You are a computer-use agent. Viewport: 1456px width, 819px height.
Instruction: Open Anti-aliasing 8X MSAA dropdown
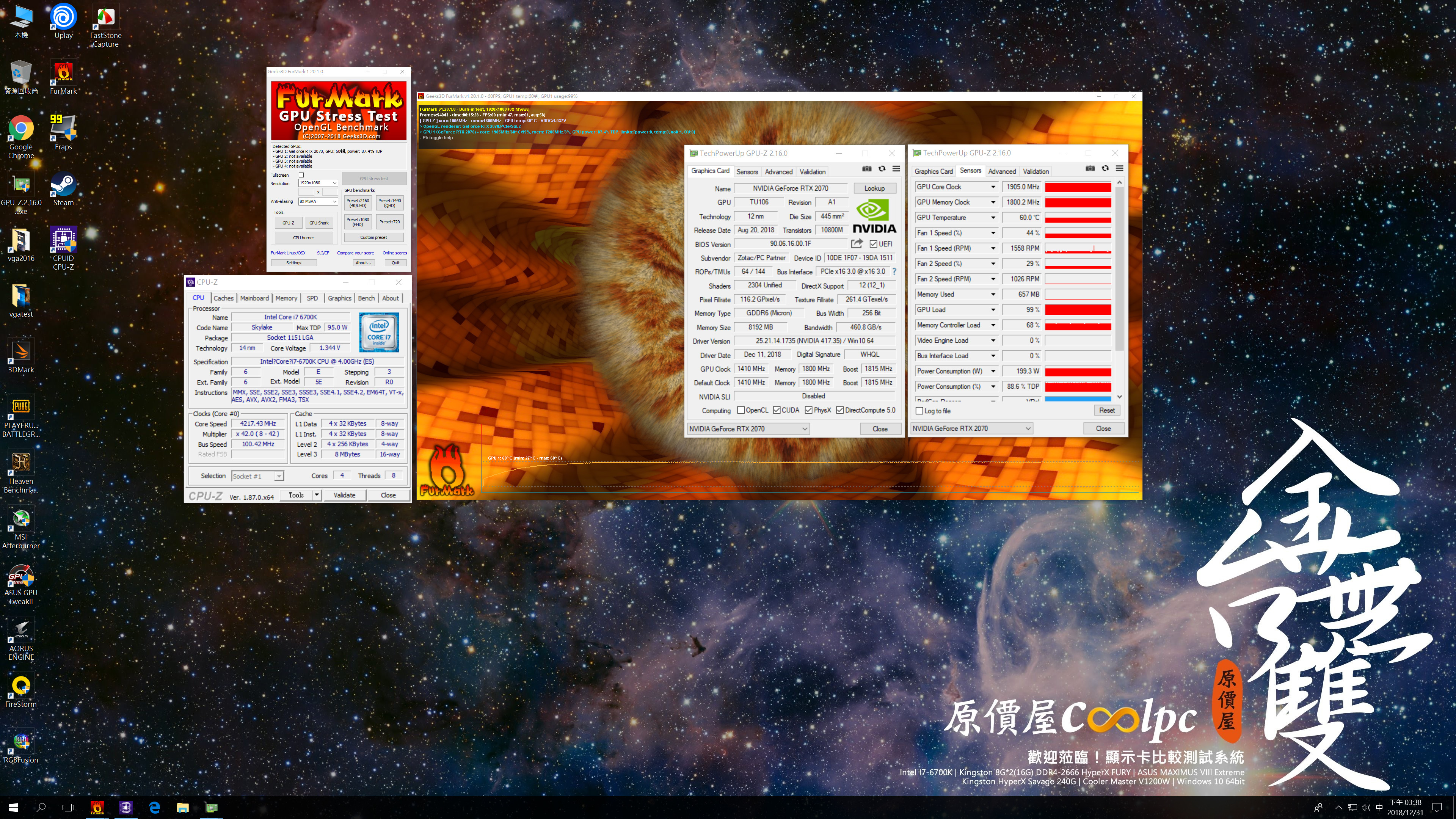(318, 201)
